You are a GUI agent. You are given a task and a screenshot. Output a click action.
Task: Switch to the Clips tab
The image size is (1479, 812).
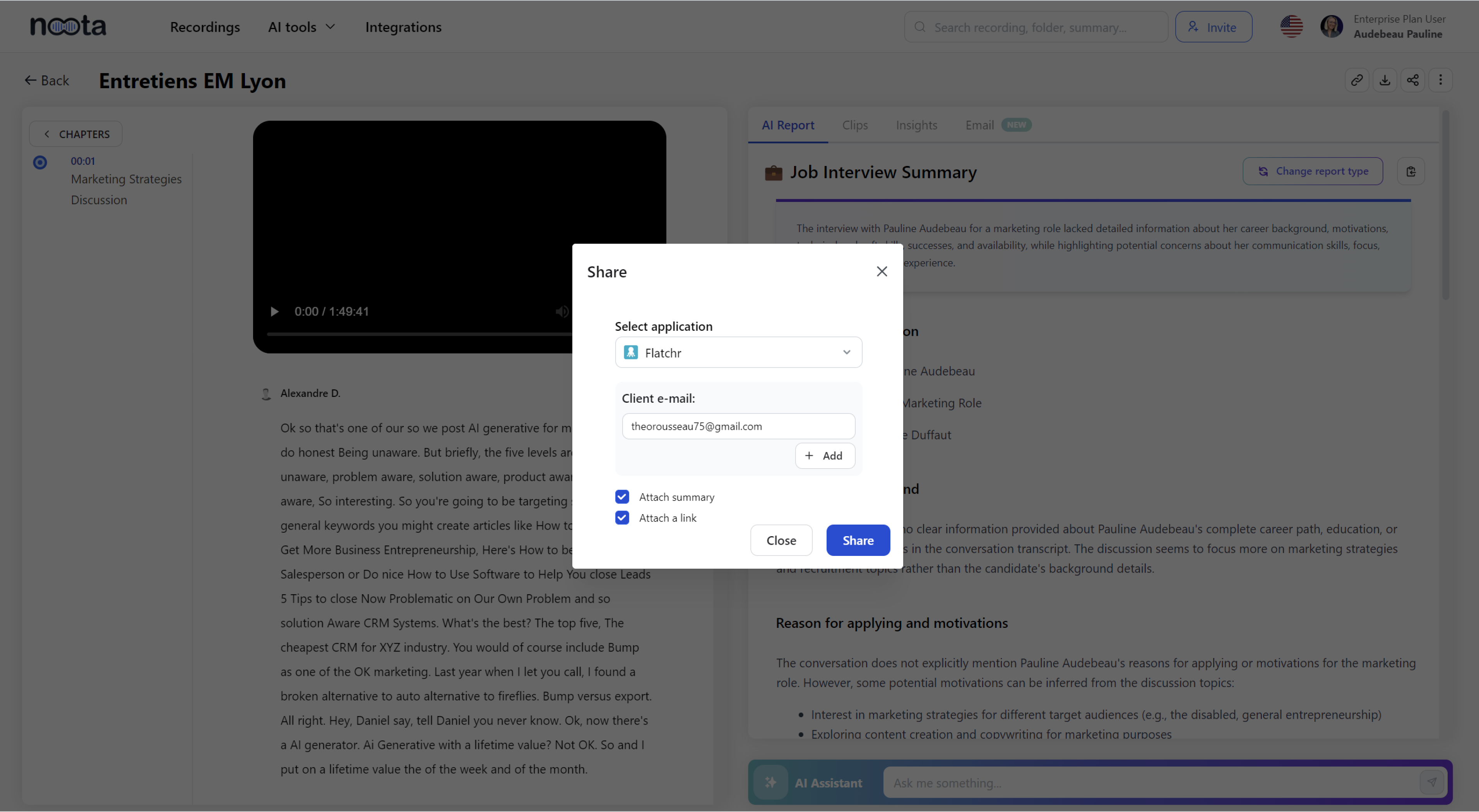pos(854,125)
